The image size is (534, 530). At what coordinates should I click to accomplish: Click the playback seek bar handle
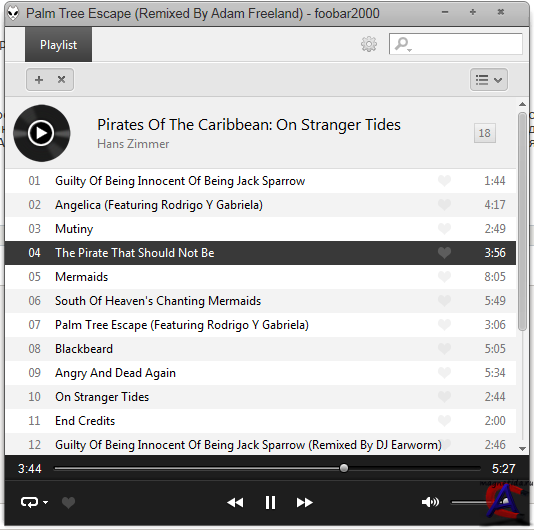click(x=344, y=468)
